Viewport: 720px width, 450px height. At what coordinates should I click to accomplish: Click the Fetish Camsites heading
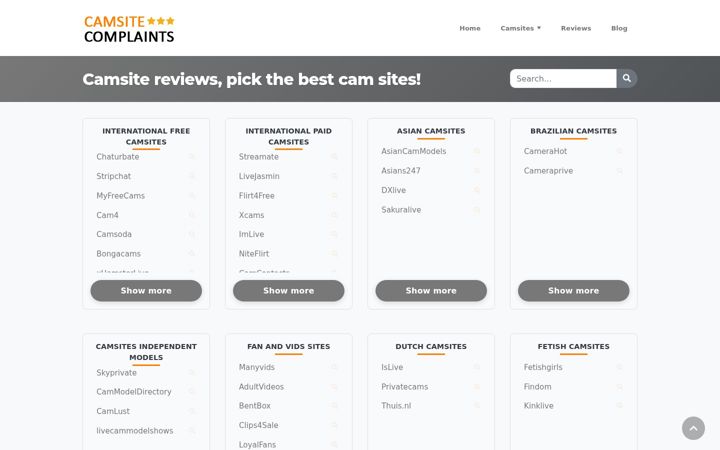coord(574,346)
